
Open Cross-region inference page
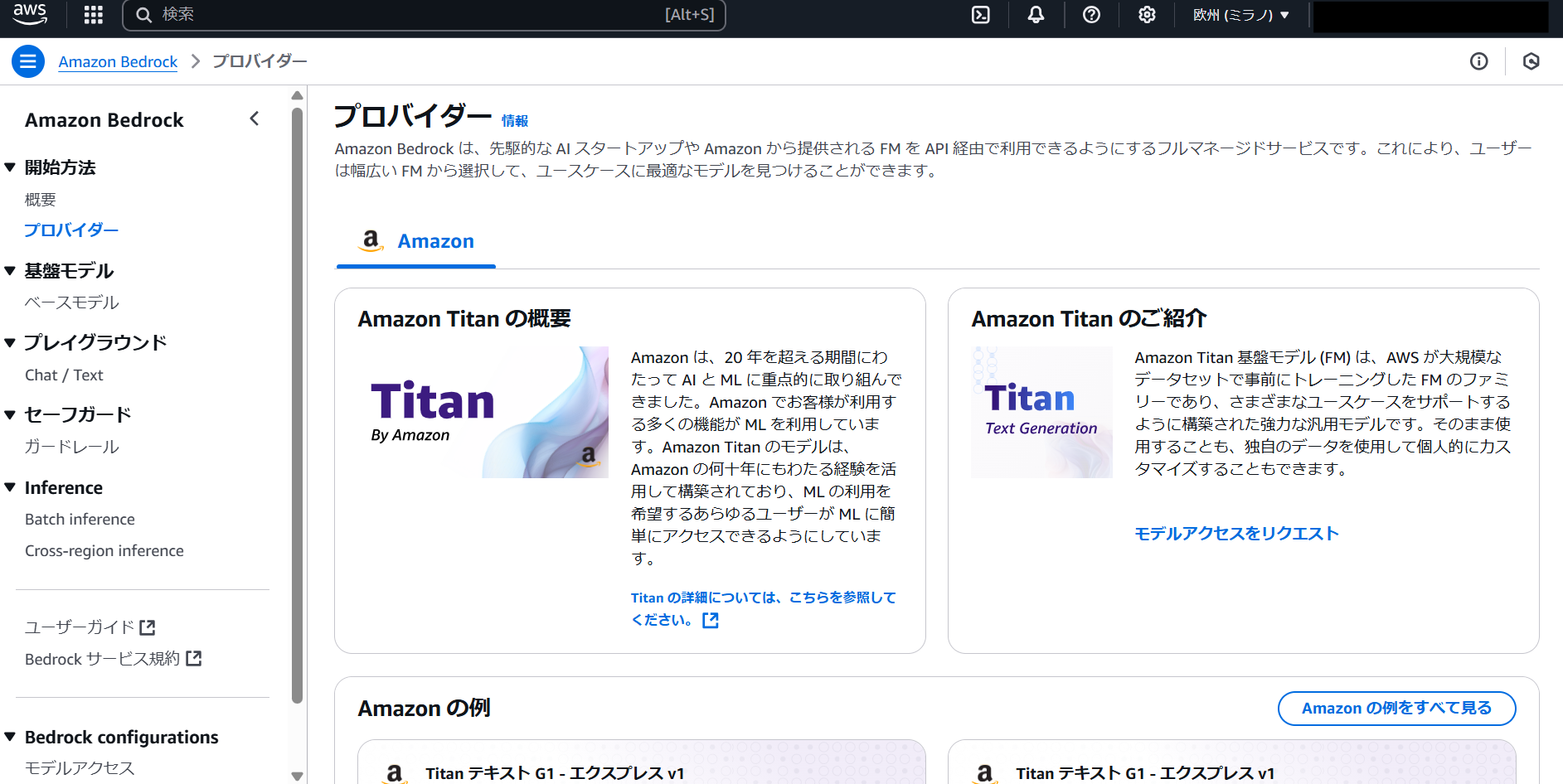click(x=104, y=550)
